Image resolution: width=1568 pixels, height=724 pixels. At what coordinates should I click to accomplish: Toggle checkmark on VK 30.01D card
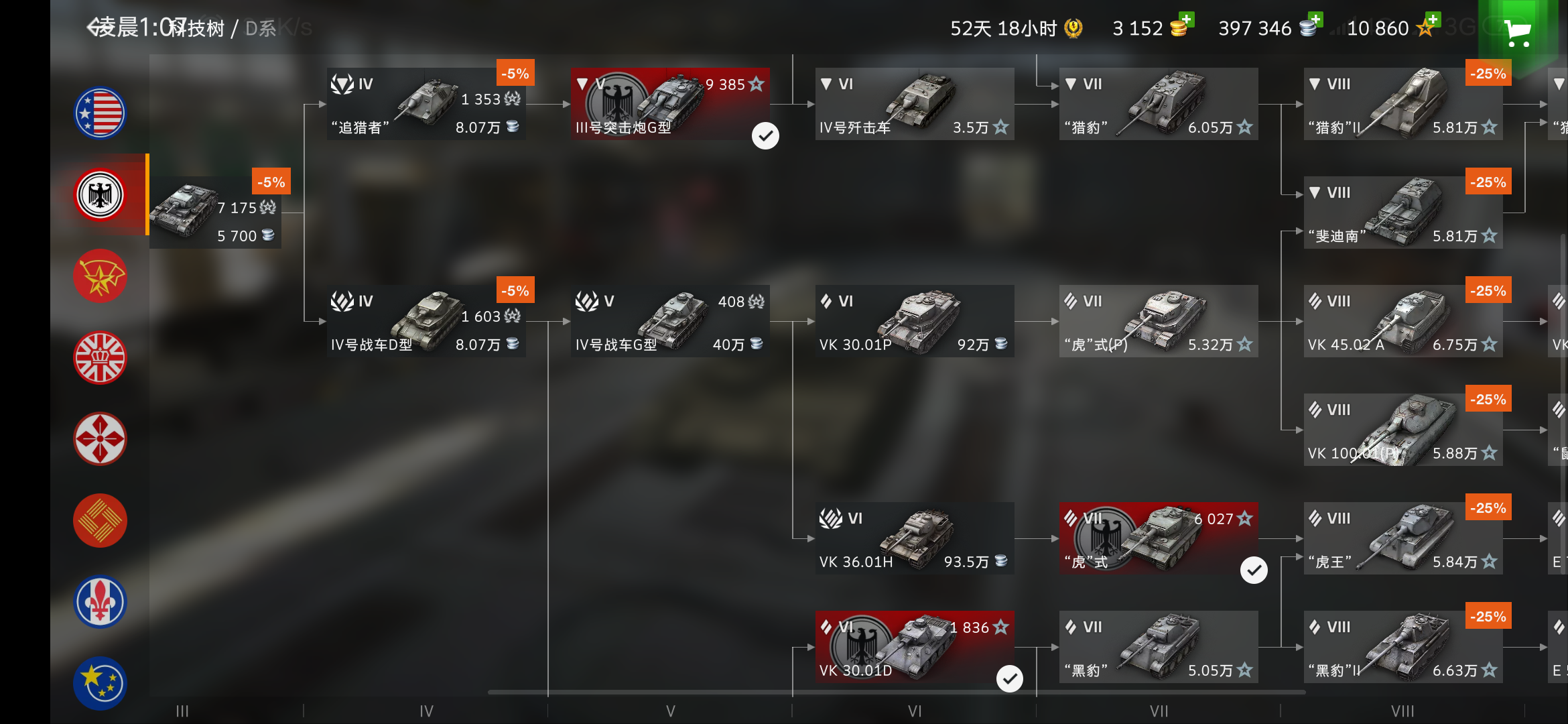[x=1010, y=678]
